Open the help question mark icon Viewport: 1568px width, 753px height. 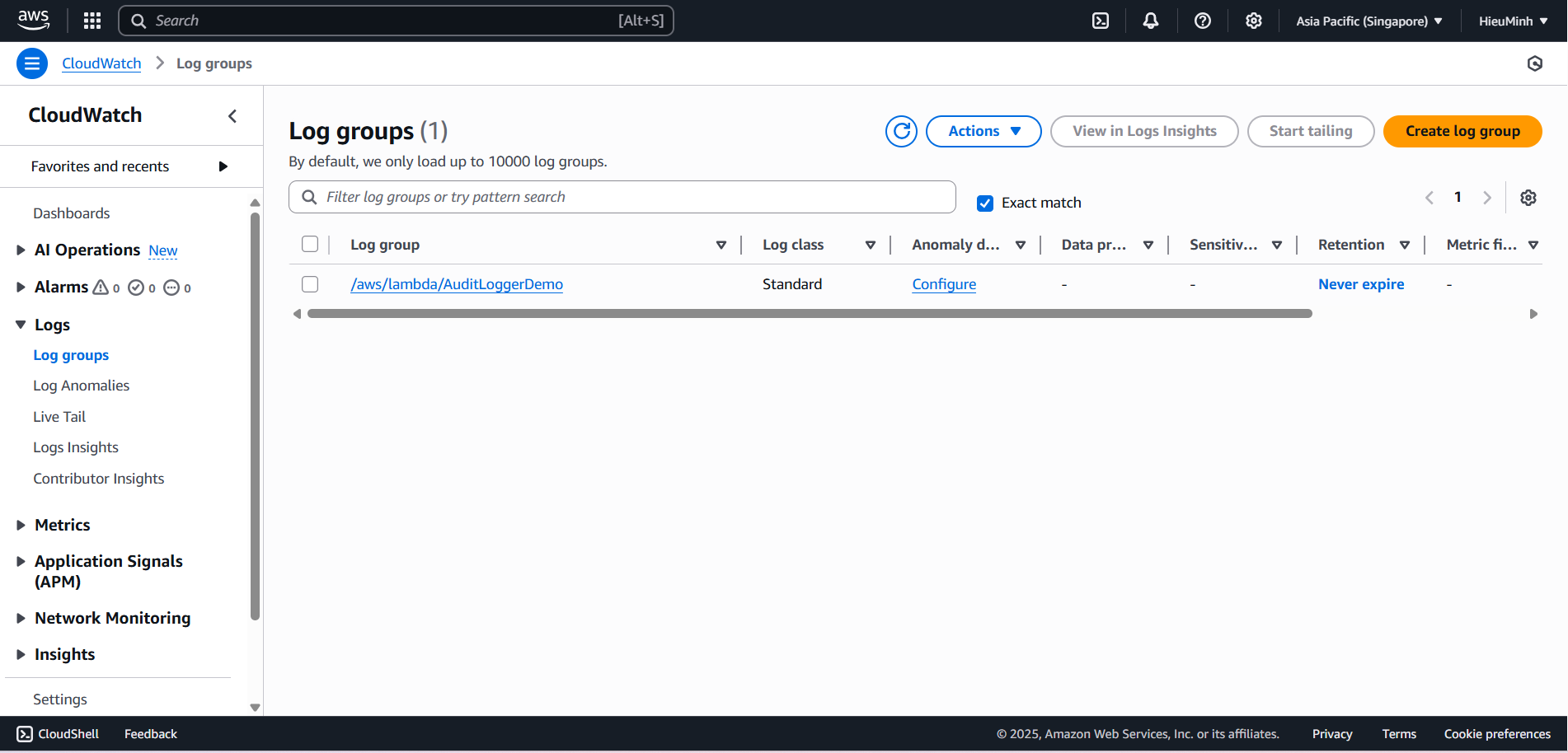[1203, 21]
